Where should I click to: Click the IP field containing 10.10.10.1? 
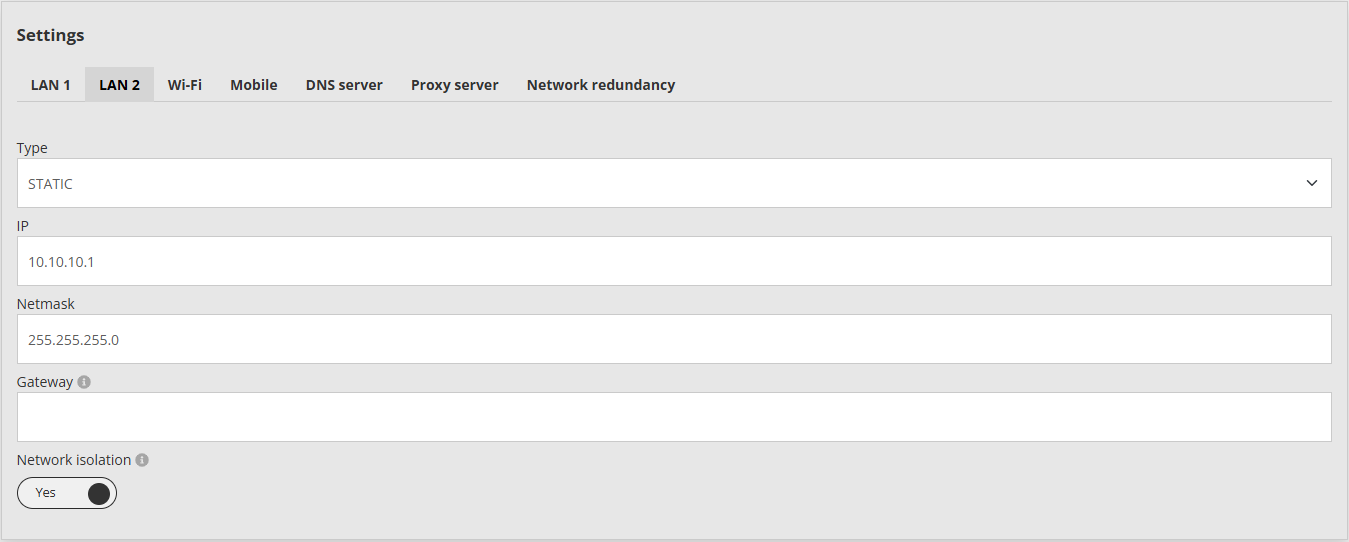point(674,261)
